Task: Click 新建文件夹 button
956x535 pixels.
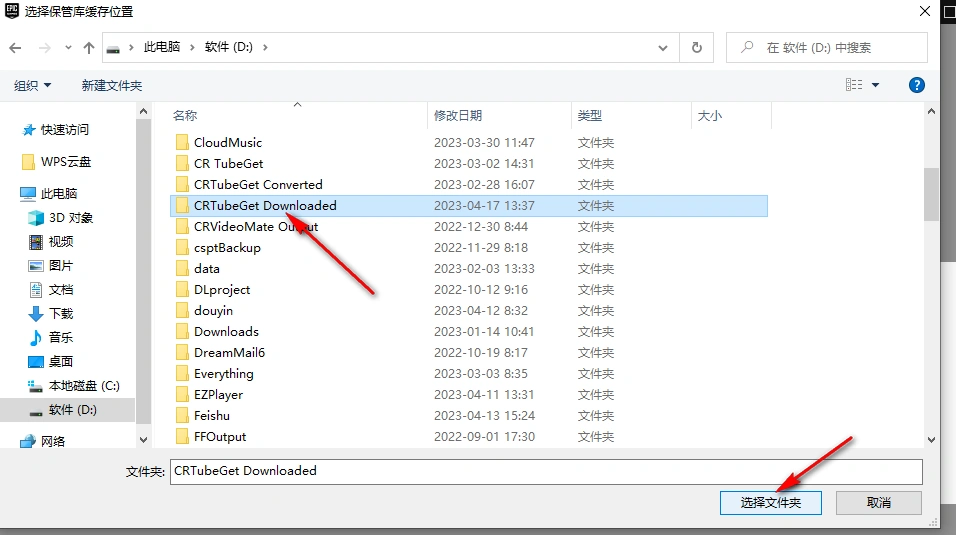Action: pyautogui.click(x=112, y=85)
